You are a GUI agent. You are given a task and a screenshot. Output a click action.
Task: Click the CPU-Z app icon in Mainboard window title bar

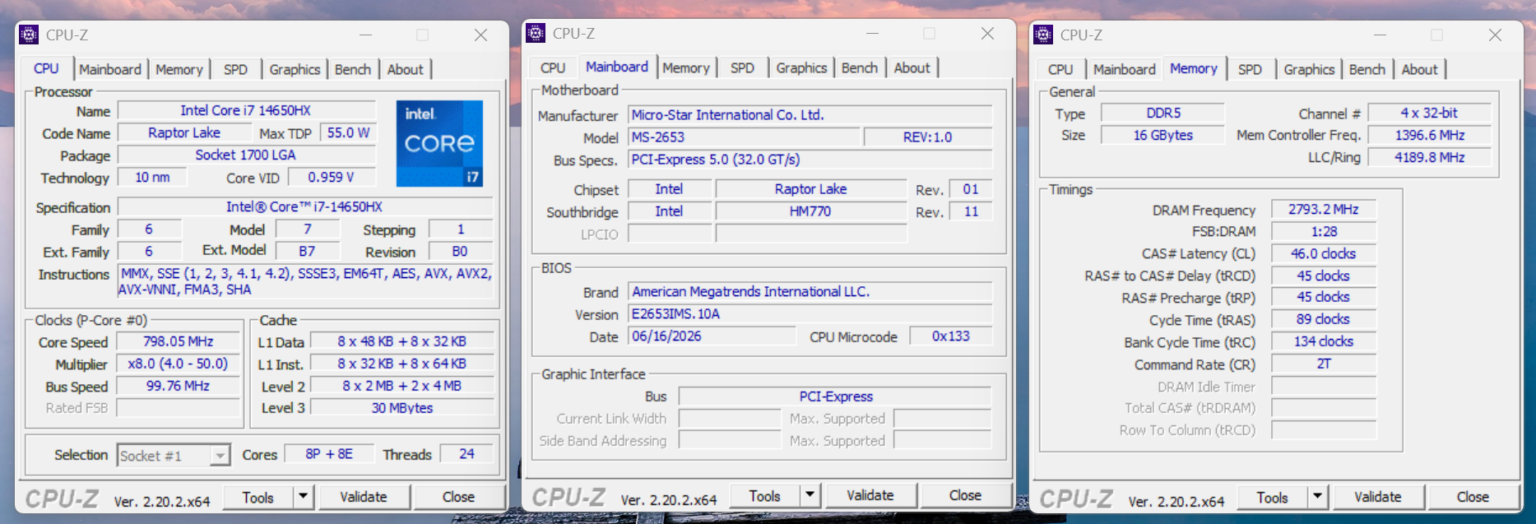[536, 33]
